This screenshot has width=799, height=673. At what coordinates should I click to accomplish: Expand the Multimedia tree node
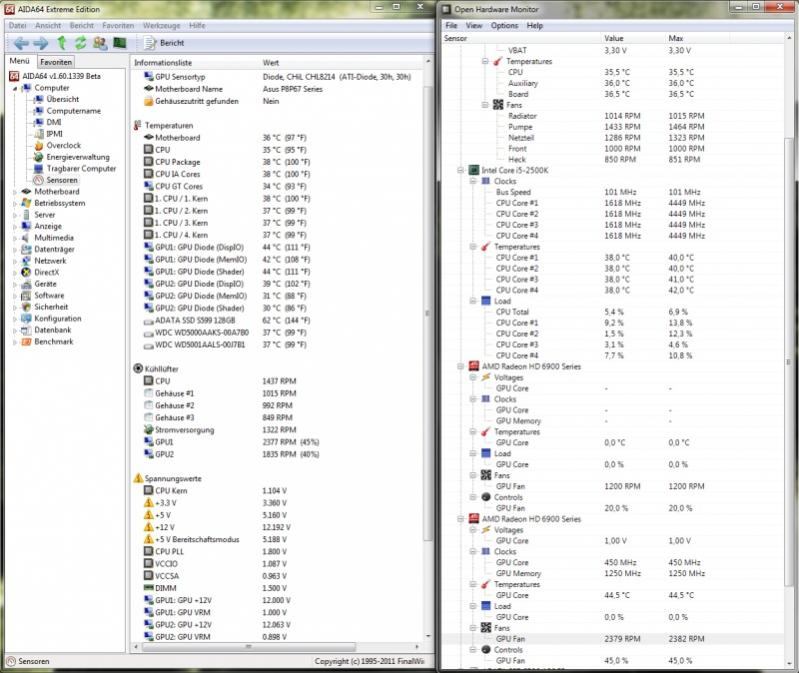coord(15,238)
